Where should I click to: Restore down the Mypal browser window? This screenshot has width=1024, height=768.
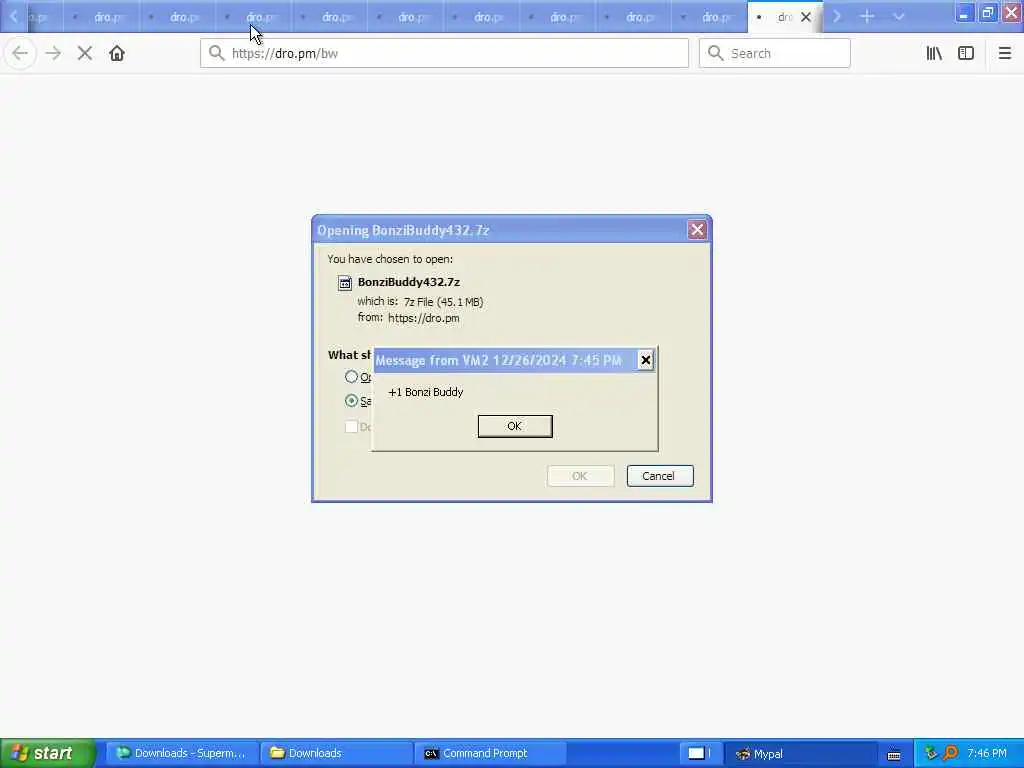(x=987, y=13)
